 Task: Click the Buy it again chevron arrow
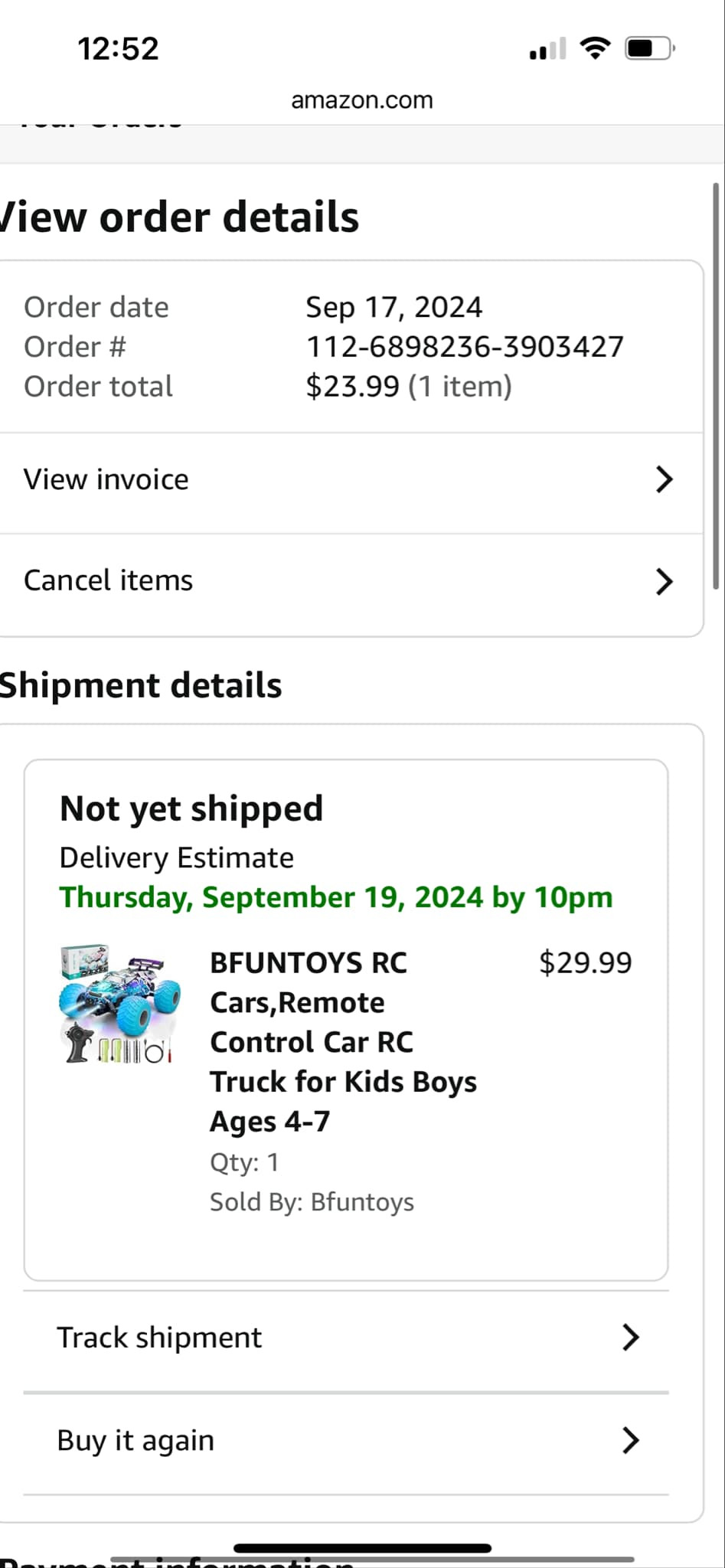click(630, 1440)
